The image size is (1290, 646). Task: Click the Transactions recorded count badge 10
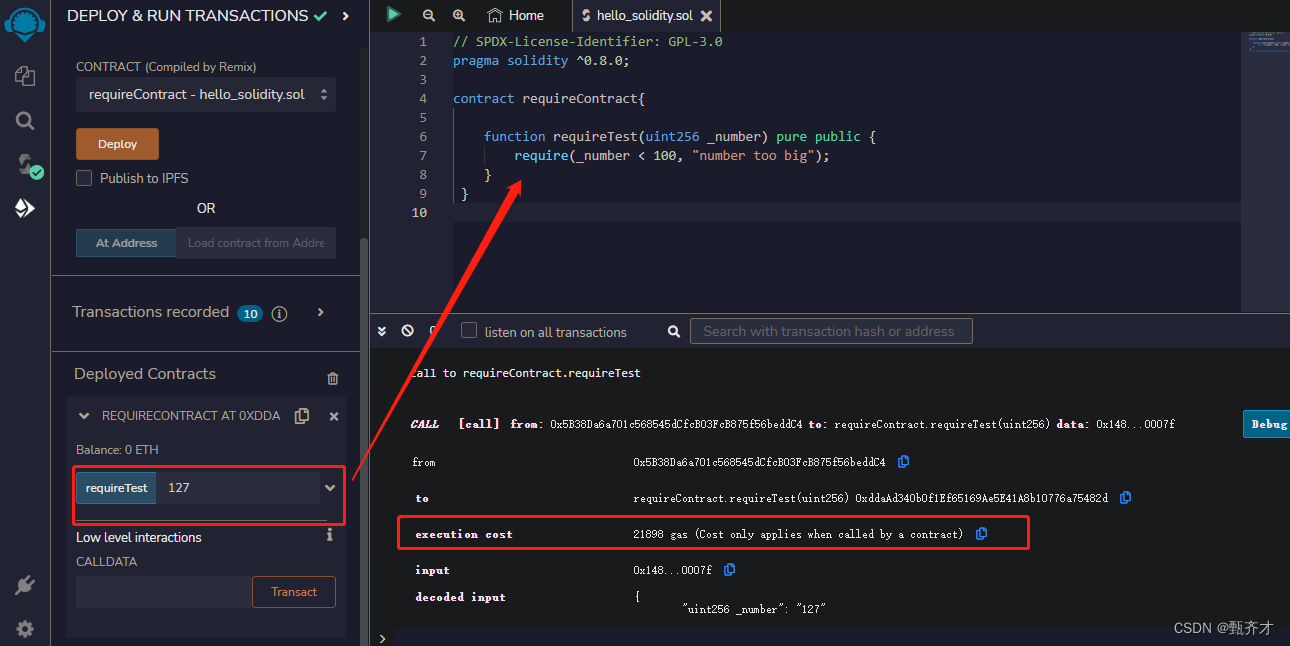click(250, 313)
